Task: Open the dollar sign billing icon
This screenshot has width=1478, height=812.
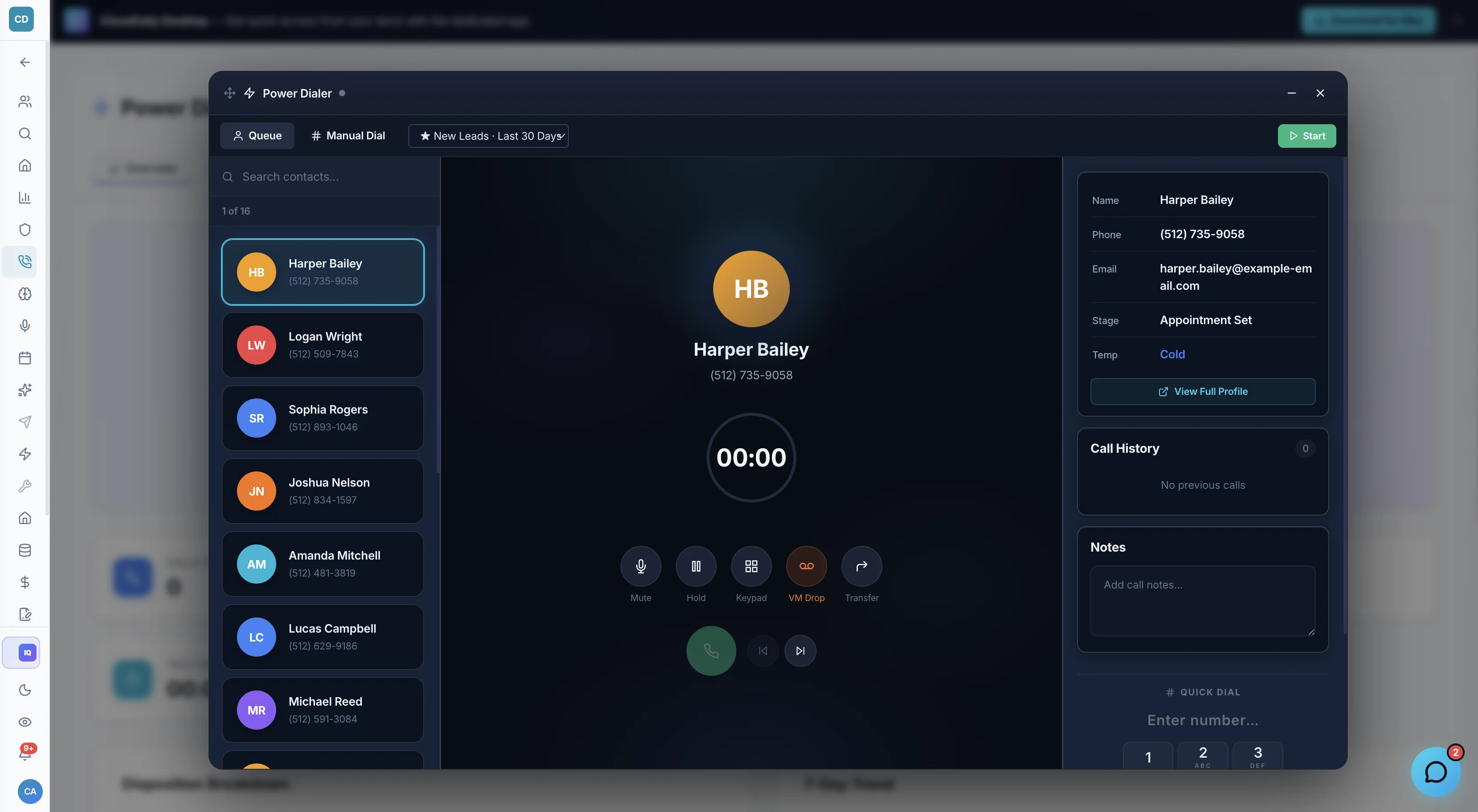Action: click(x=24, y=583)
